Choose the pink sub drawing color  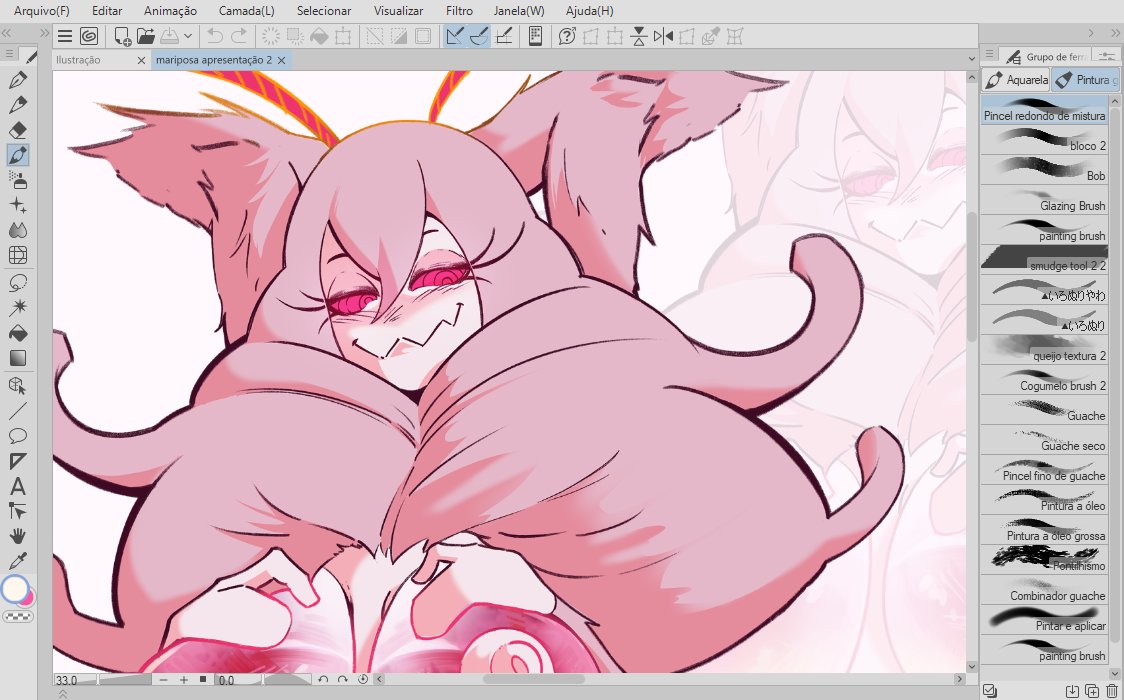(29, 599)
